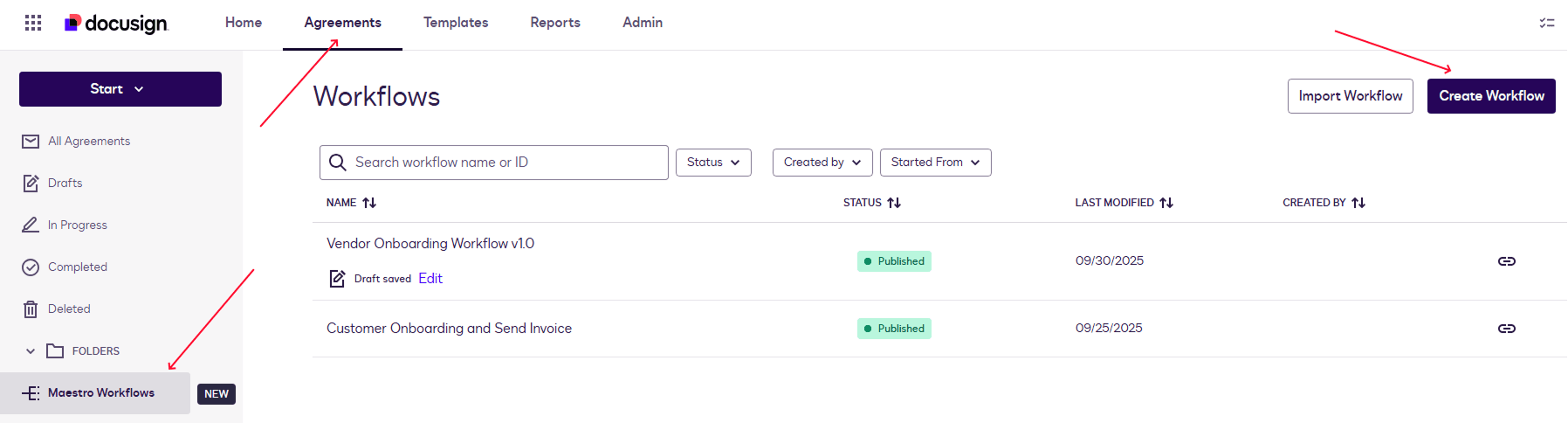This screenshot has height=423, width=1568.
Task: Click the Docusign logo
Action: click(x=116, y=24)
